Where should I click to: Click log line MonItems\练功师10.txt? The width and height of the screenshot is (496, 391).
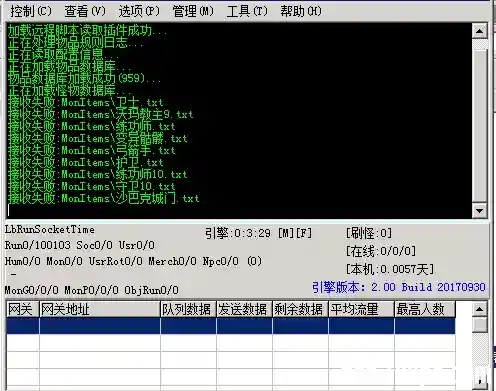[x=98, y=175]
